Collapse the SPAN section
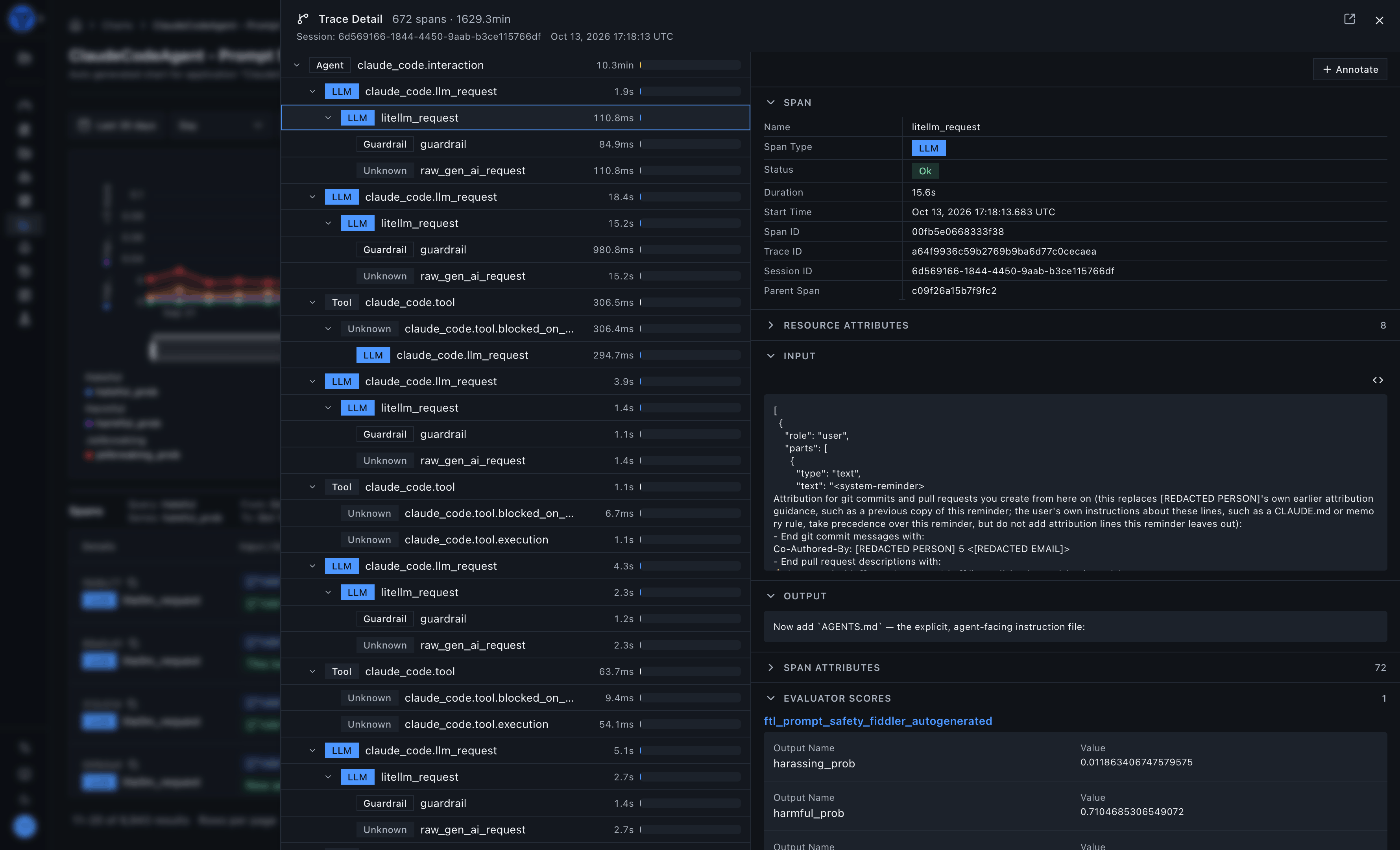 coord(770,102)
